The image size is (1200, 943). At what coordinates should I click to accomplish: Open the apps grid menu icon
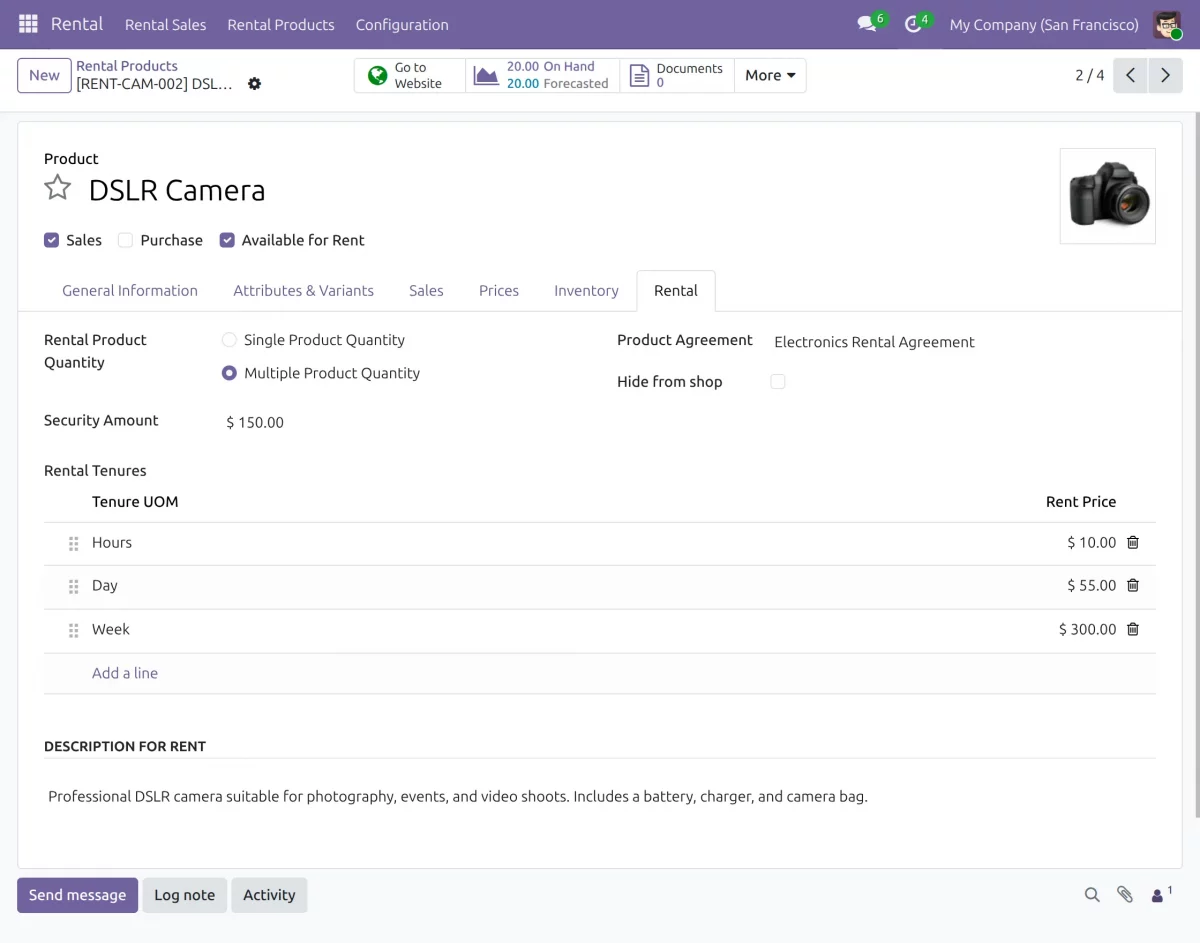point(28,24)
